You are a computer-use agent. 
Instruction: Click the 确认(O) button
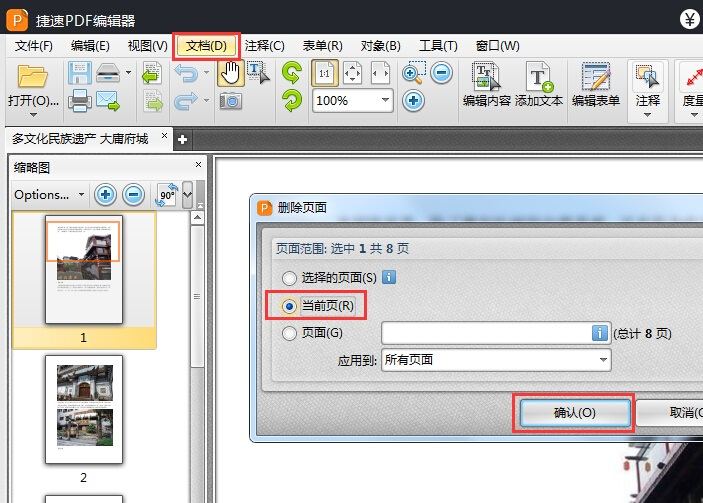[x=575, y=412]
